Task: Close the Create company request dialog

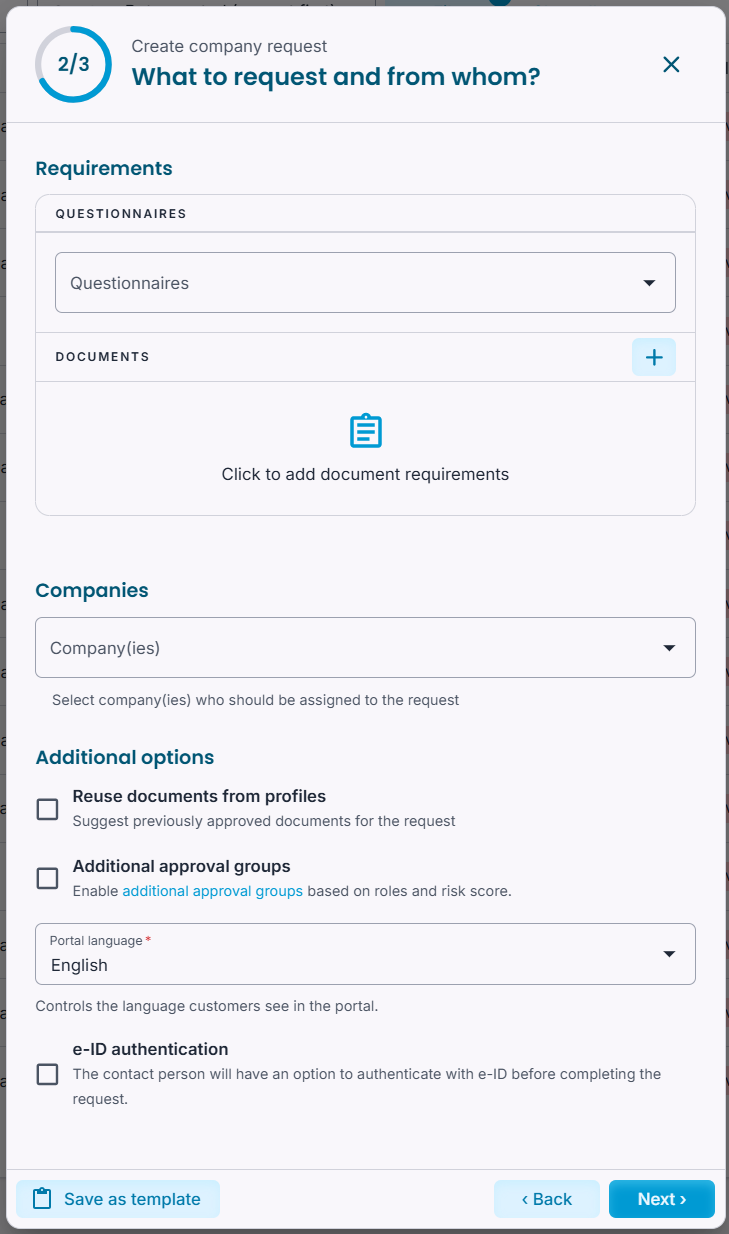Action: click(x=671, y=65)
